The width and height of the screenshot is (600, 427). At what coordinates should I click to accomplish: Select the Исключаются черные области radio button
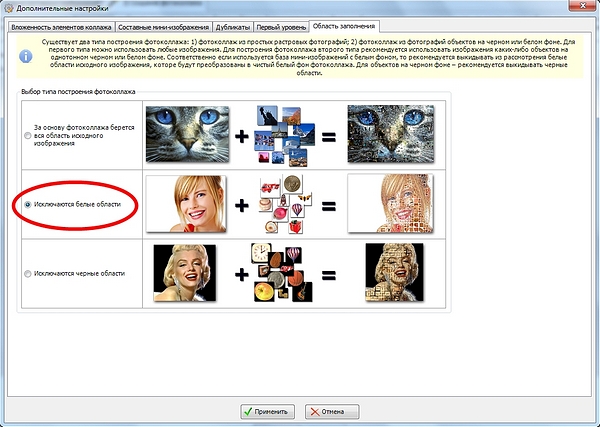[28, 274]
